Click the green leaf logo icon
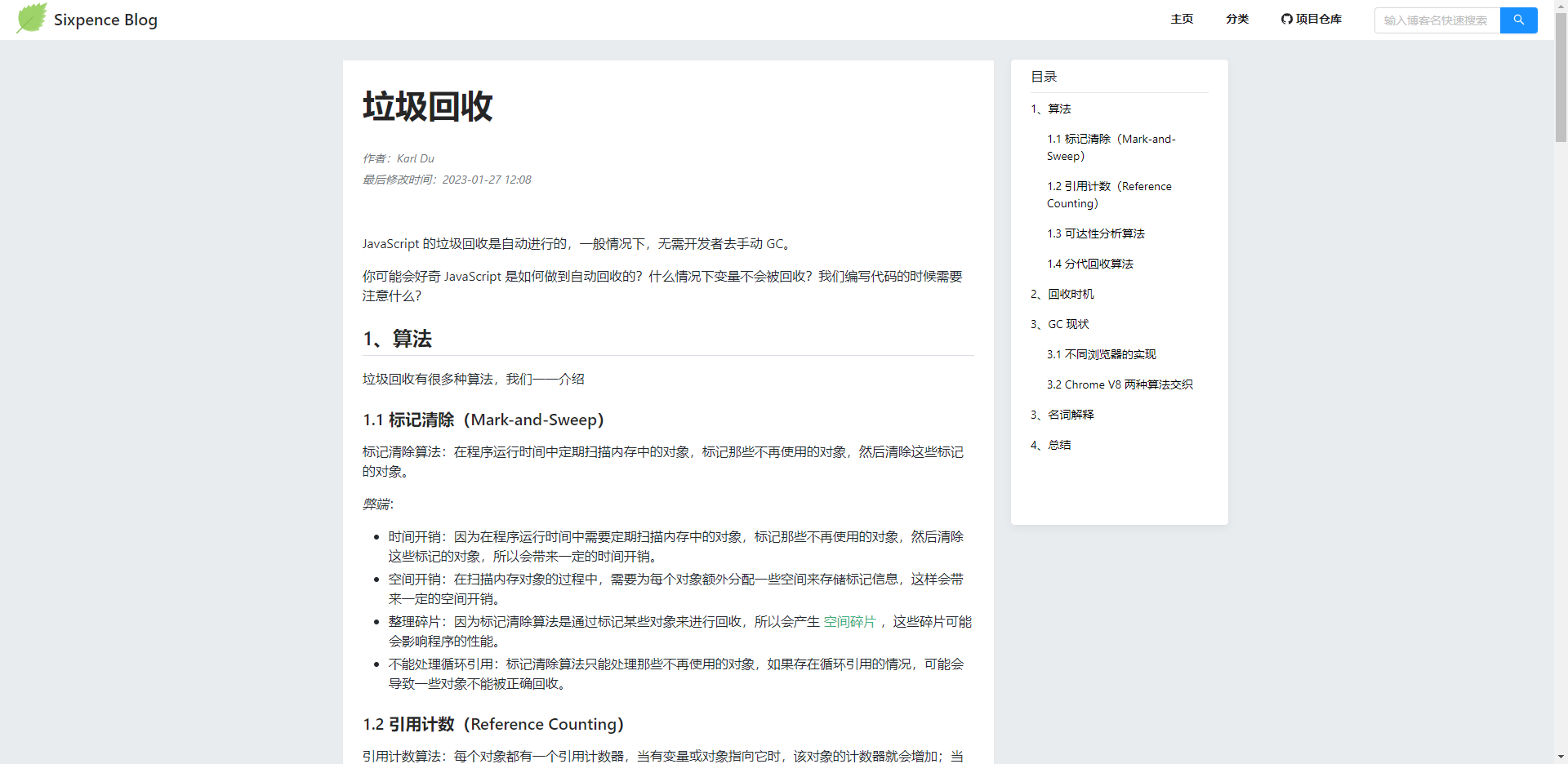The width and height of the screenshot is (1568, 764). point(32,18)
